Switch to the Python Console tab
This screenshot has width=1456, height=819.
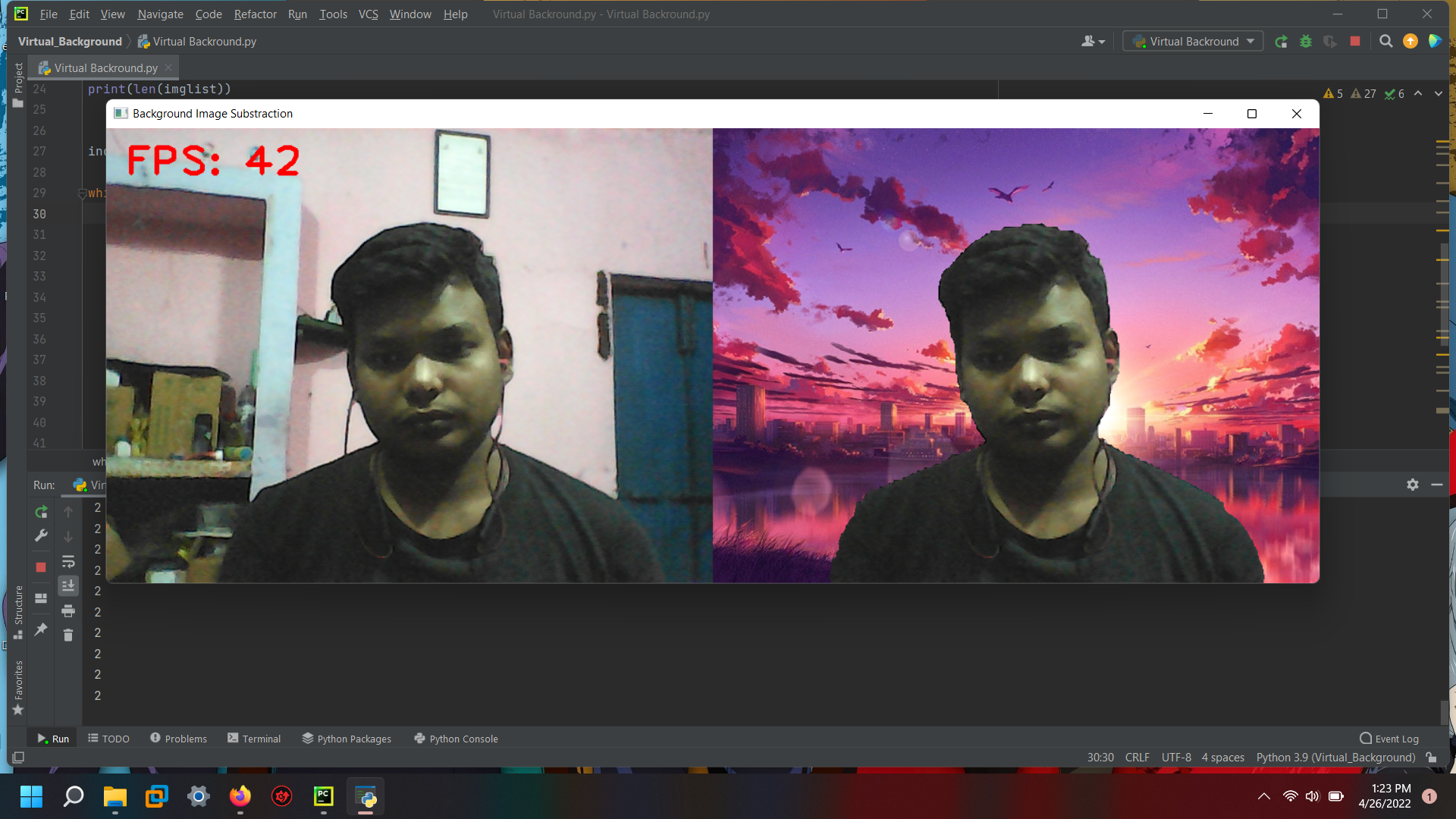tap(463, 738)
